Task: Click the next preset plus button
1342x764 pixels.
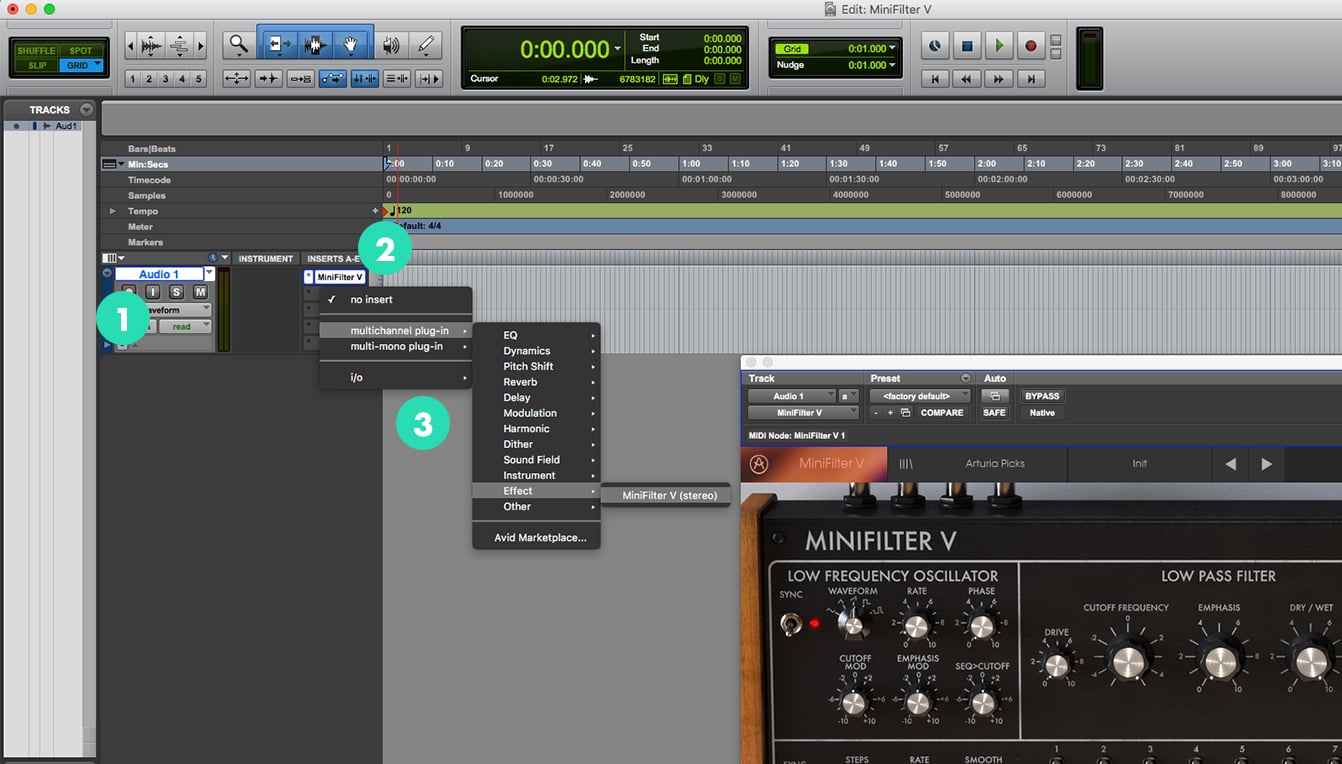Action: pos(890,412)
